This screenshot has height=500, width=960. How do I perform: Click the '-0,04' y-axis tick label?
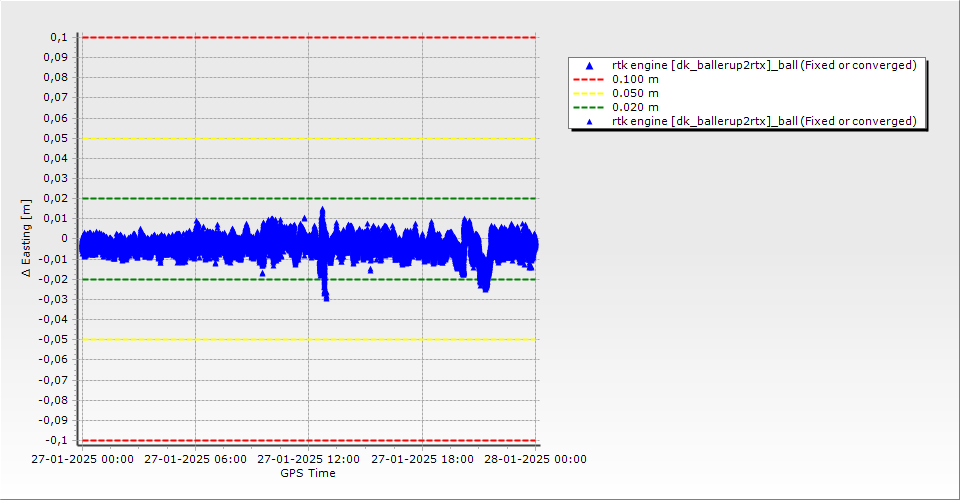pyautogui.click(x=53, y=319)
